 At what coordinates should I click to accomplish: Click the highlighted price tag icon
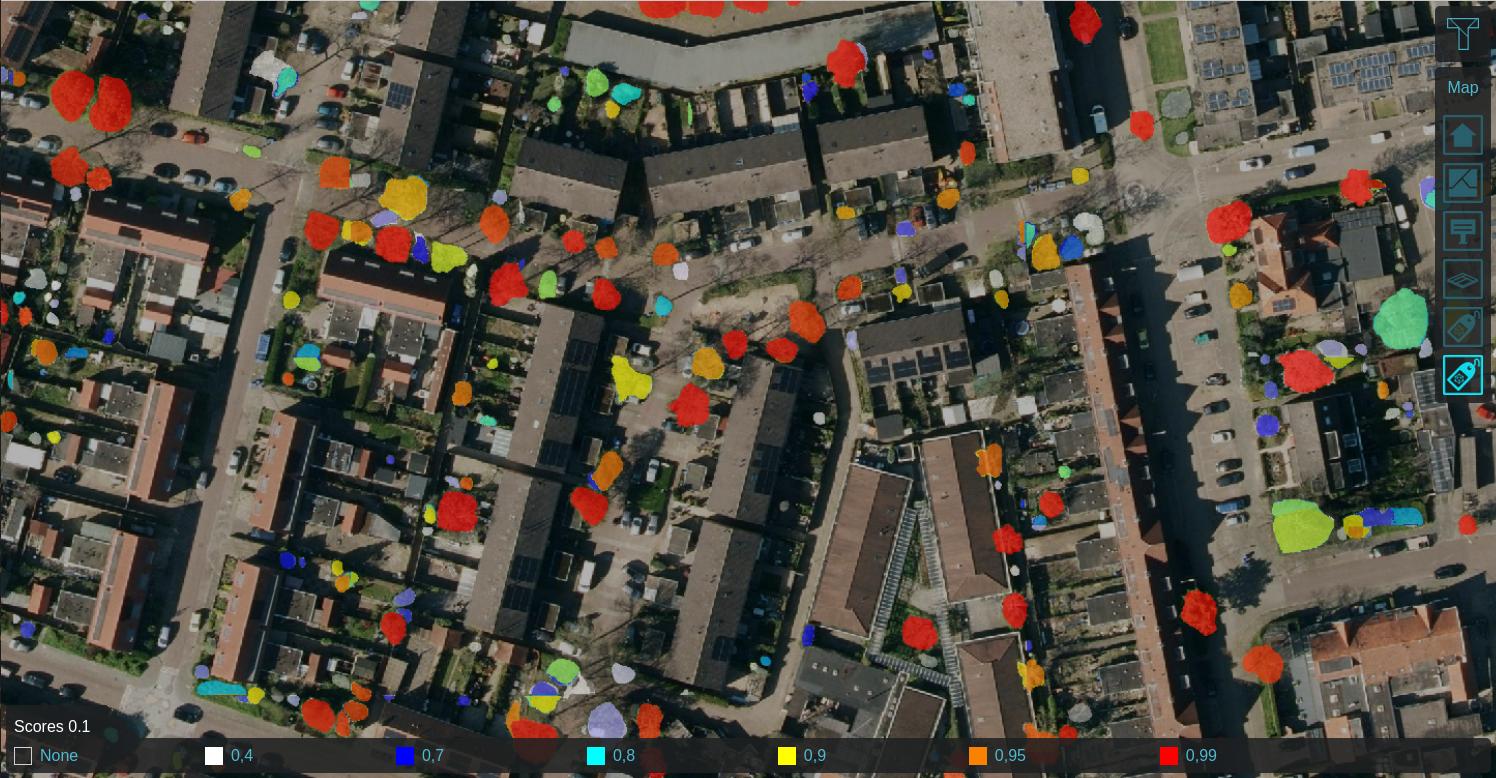tap(1462, 376)
